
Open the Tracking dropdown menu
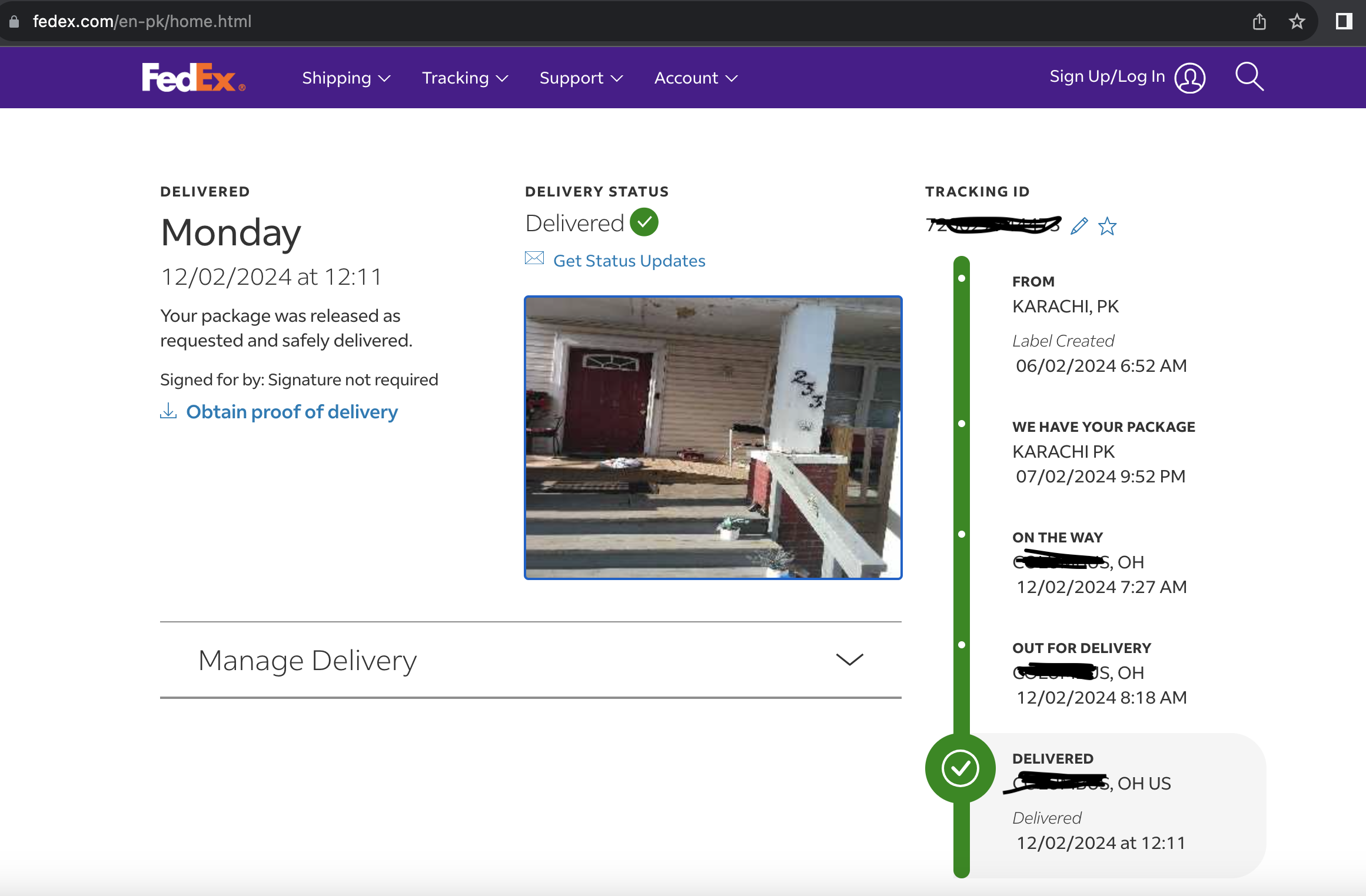[465, 78]
